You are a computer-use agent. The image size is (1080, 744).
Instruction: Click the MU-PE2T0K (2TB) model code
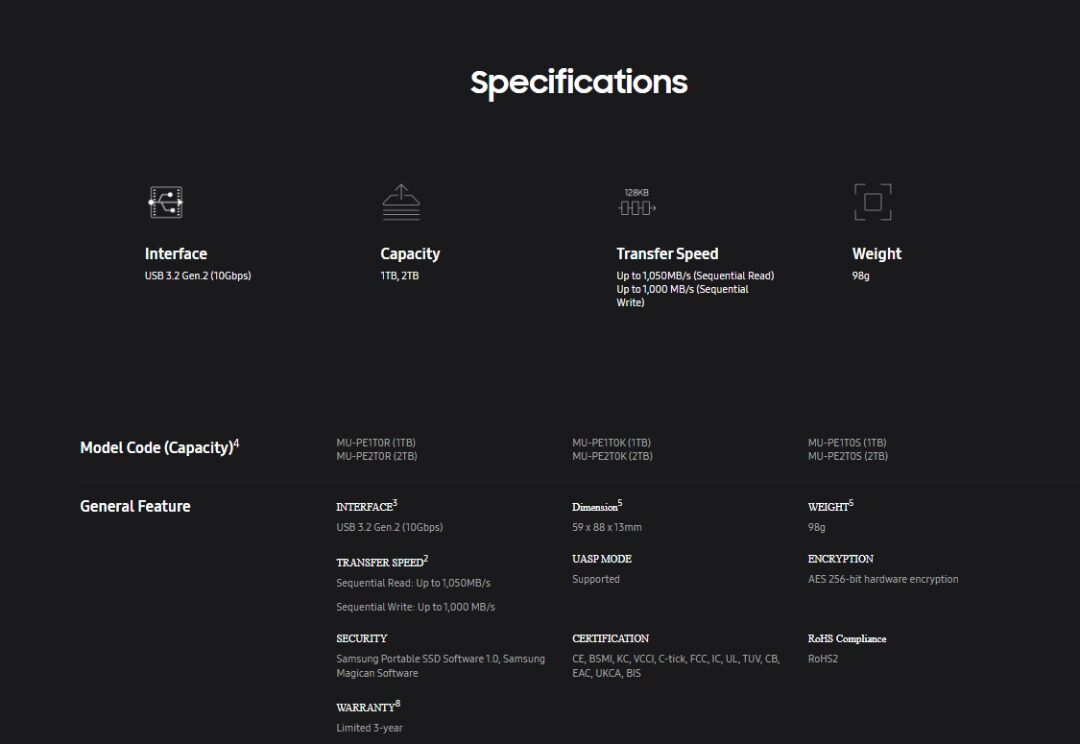(612, 456)
